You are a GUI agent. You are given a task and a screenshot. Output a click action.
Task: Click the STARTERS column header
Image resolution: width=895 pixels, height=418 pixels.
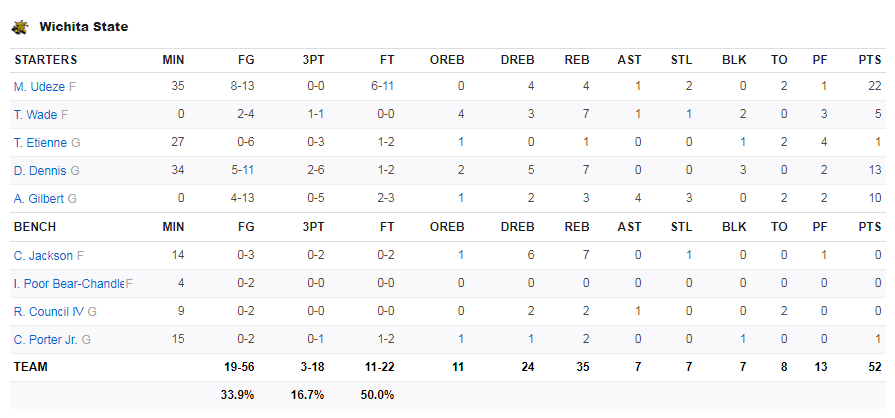[x=46, y=60]
